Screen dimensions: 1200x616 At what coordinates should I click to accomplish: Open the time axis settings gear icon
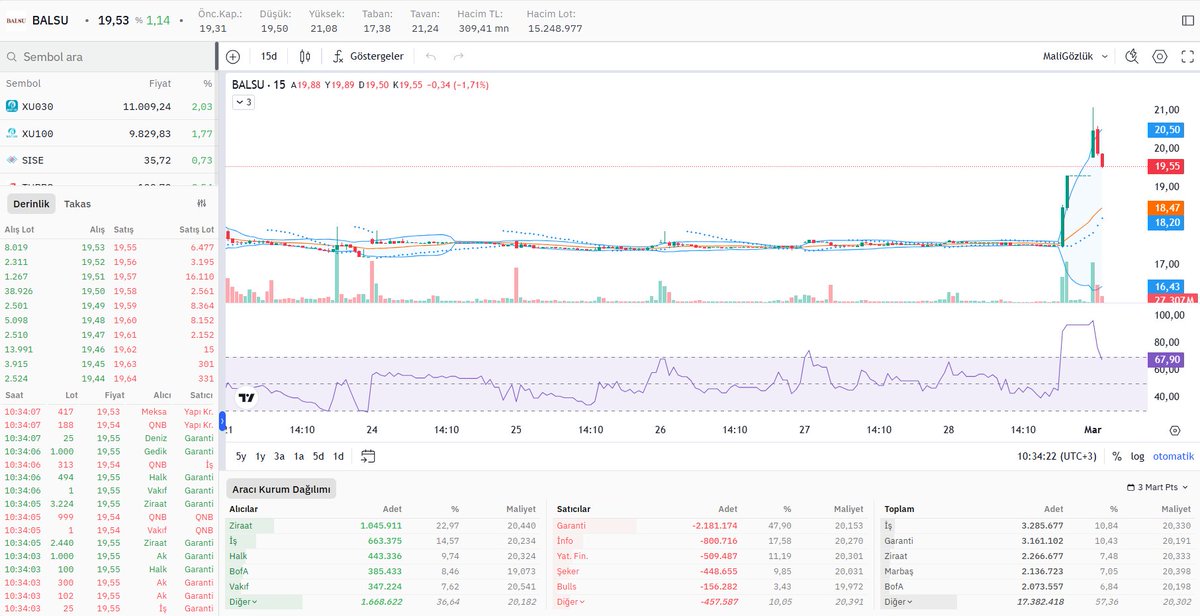[1175, 429]
